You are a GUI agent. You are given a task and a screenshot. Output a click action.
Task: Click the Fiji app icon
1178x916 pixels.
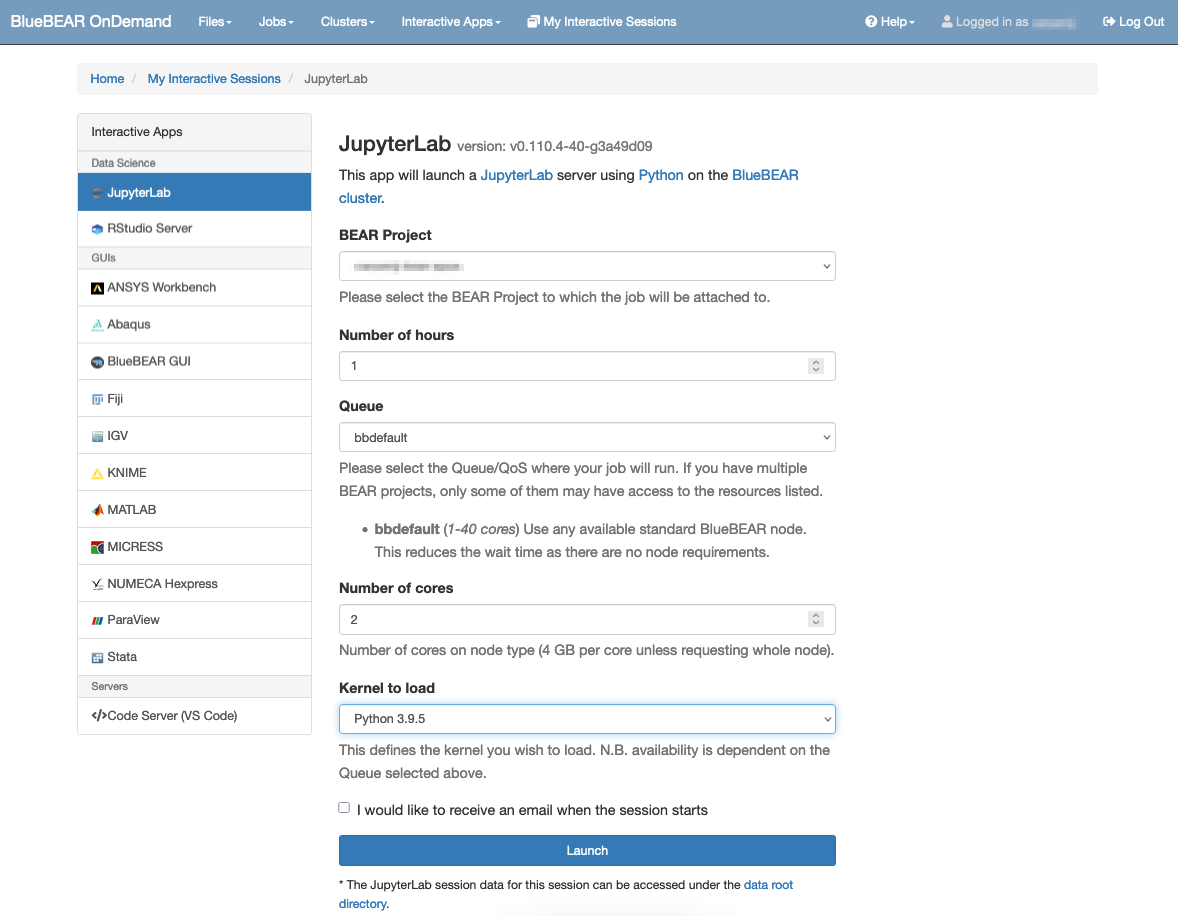click(x=97, y=399)
